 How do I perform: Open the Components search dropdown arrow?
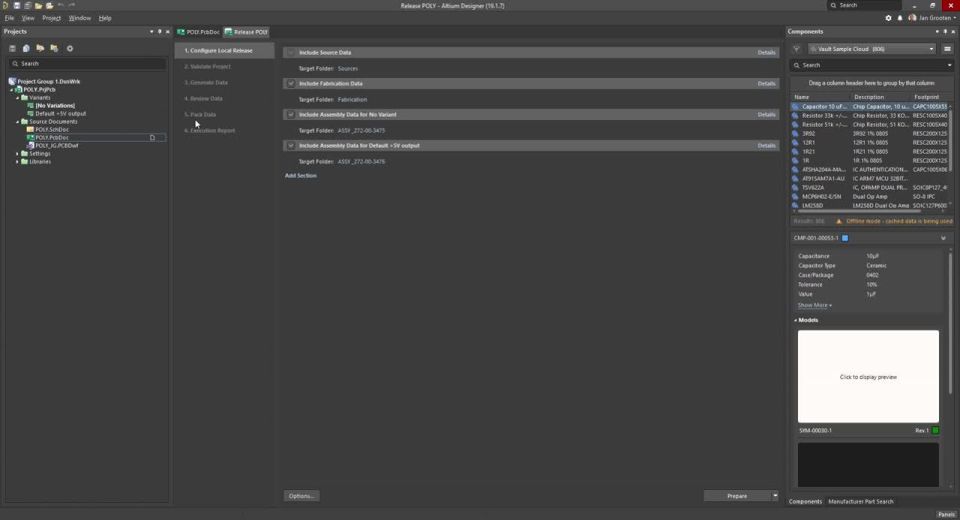pos(950,65)
